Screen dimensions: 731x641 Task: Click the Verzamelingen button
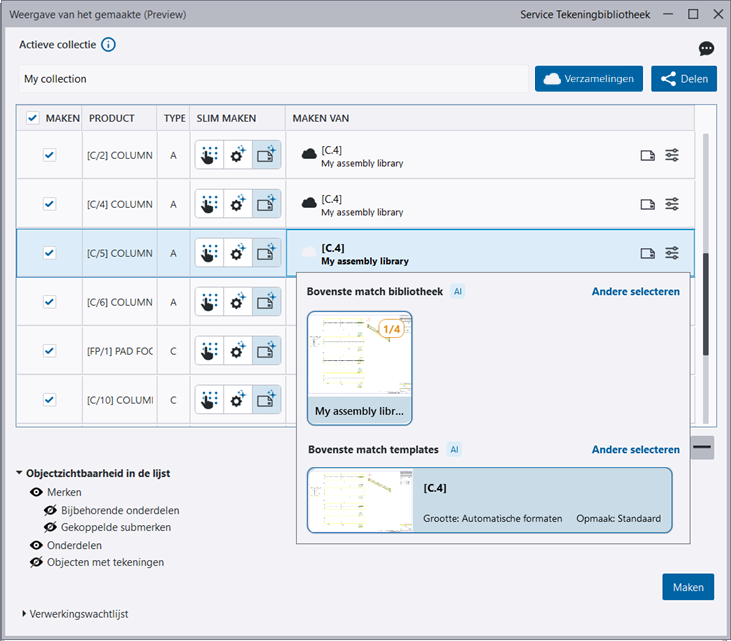[589, 79]
